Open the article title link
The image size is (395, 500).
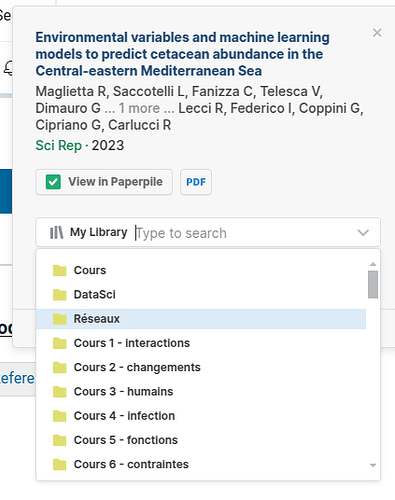182,54
